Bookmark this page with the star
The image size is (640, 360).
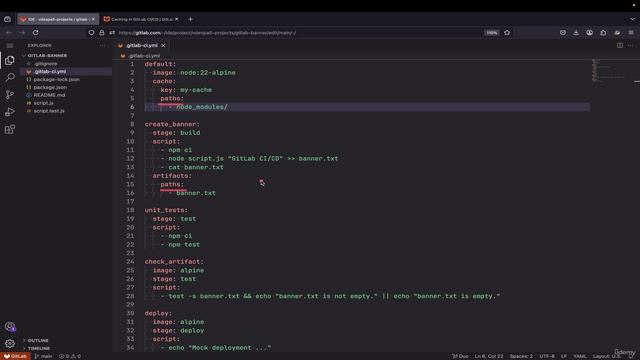(x=507, y=33)
